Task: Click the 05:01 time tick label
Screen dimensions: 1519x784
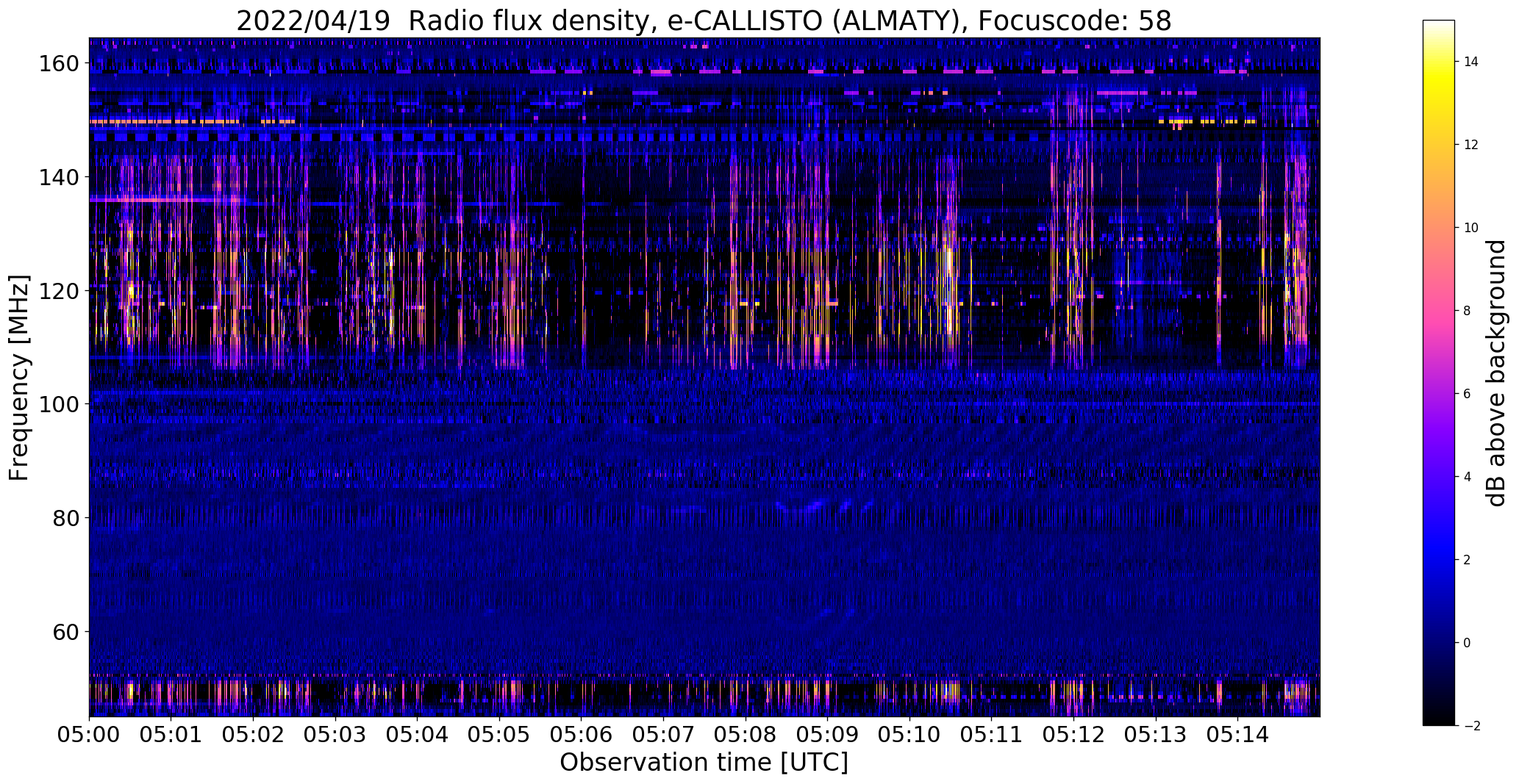Action: click(171, 736)
